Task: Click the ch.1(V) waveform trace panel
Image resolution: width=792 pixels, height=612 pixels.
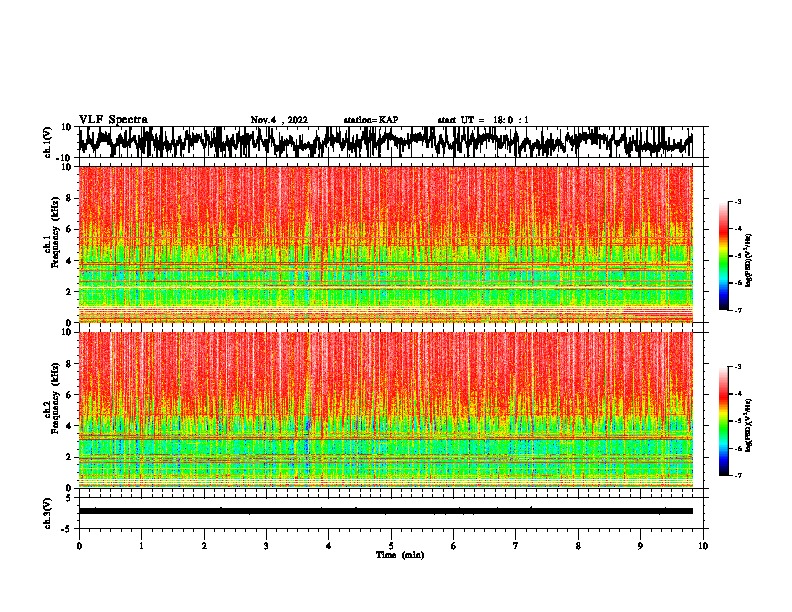Action: point(391,142)
